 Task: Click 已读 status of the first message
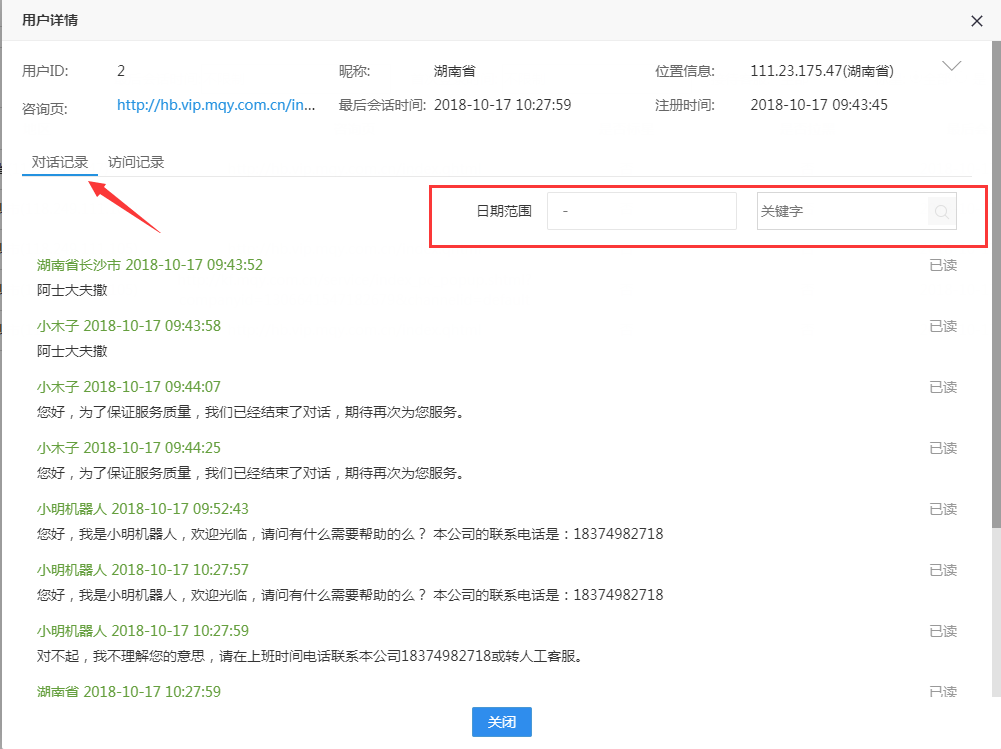[943, 265]
